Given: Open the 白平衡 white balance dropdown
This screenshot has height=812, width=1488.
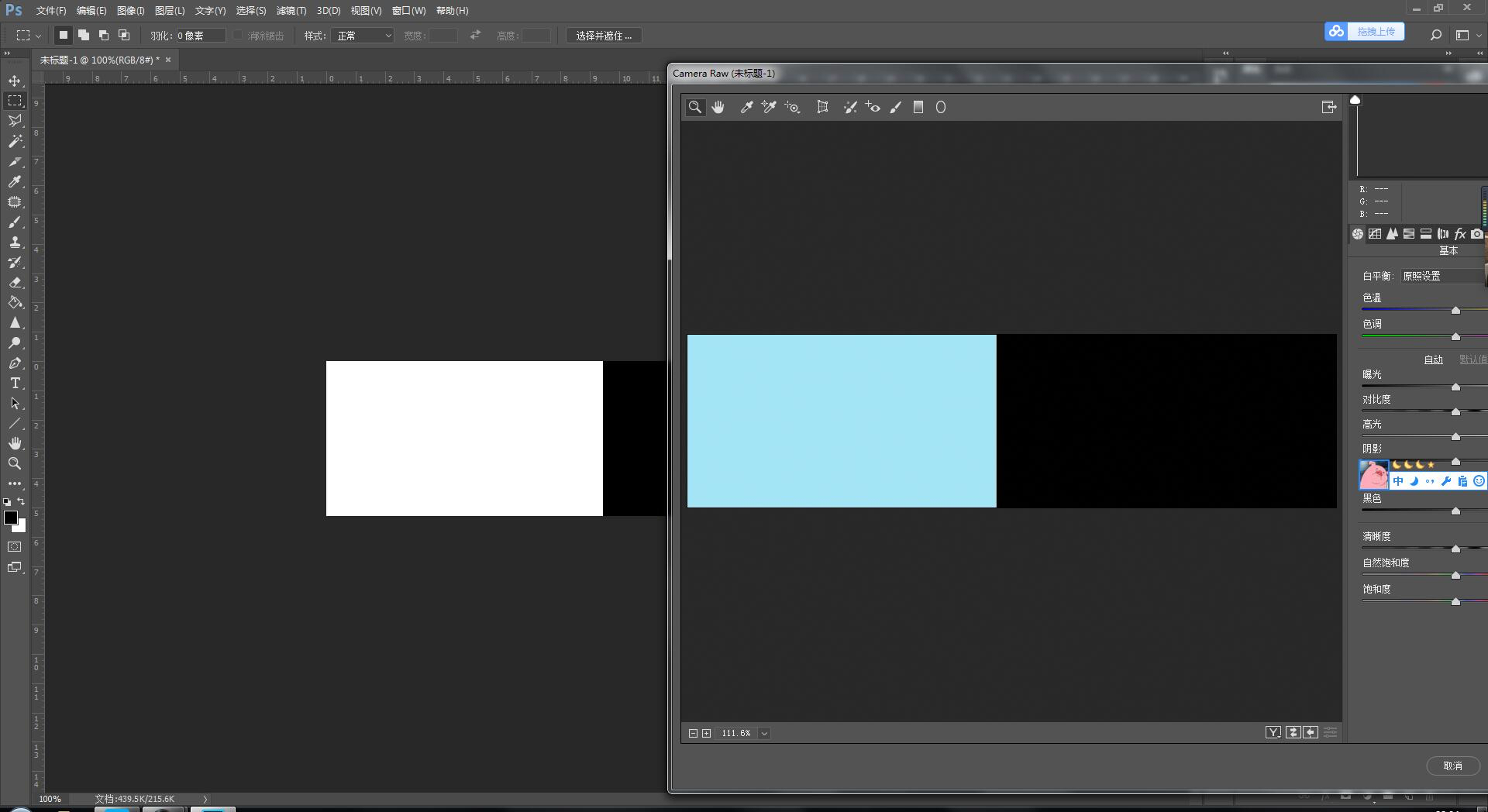Looking at the screenshot, I should point(1443,276).
